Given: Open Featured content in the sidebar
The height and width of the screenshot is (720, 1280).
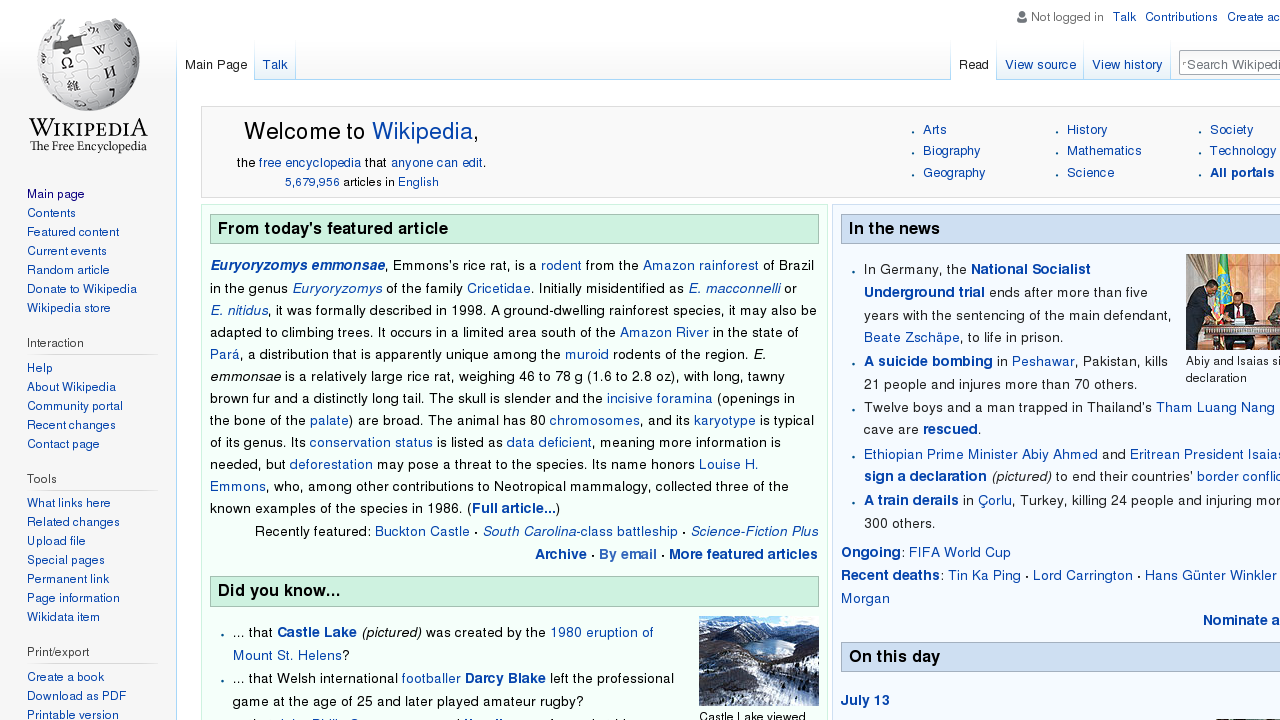Looking at the screenshot, I should [x=73, y=232].
